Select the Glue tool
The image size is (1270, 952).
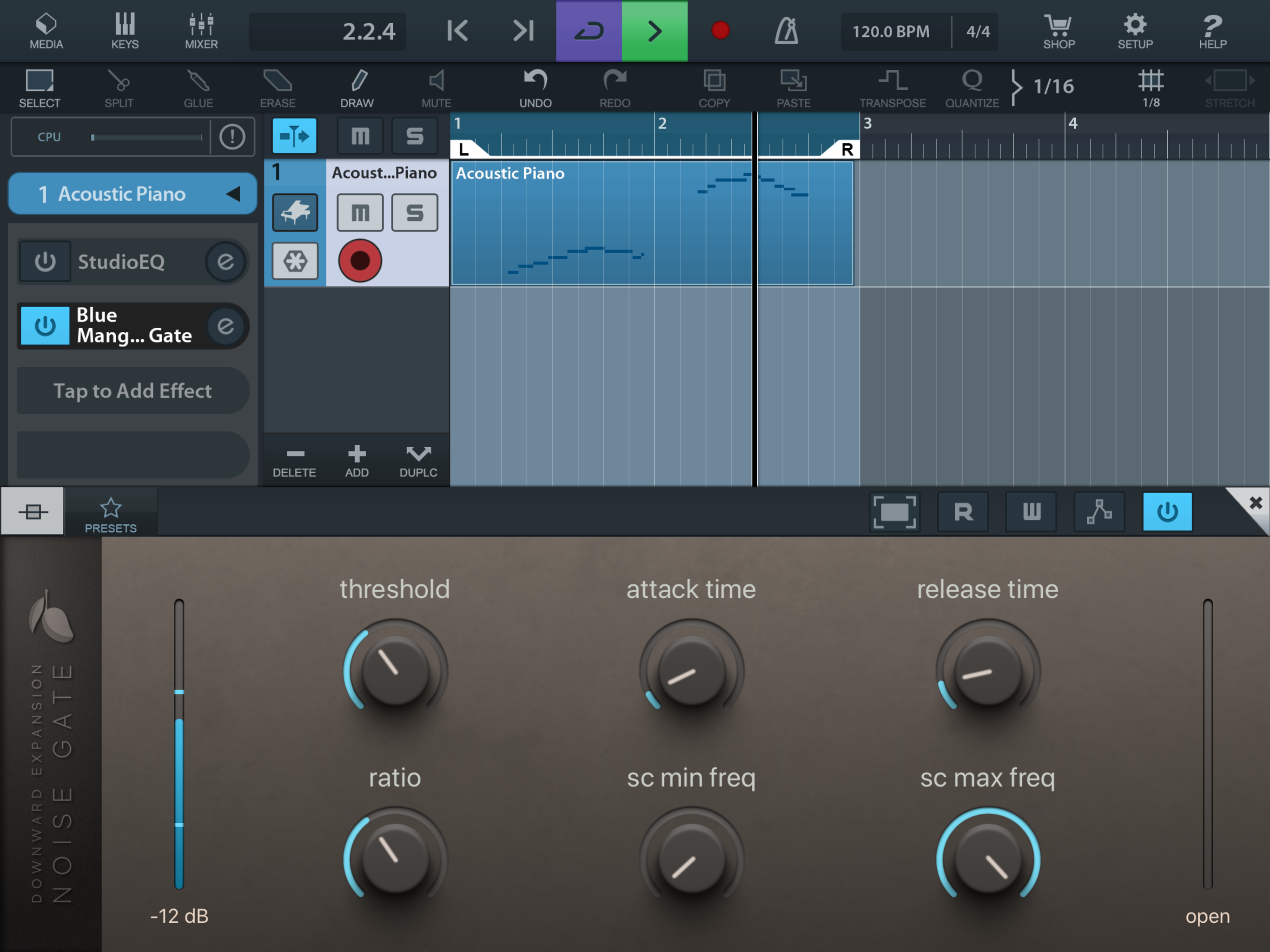[198, 87]
